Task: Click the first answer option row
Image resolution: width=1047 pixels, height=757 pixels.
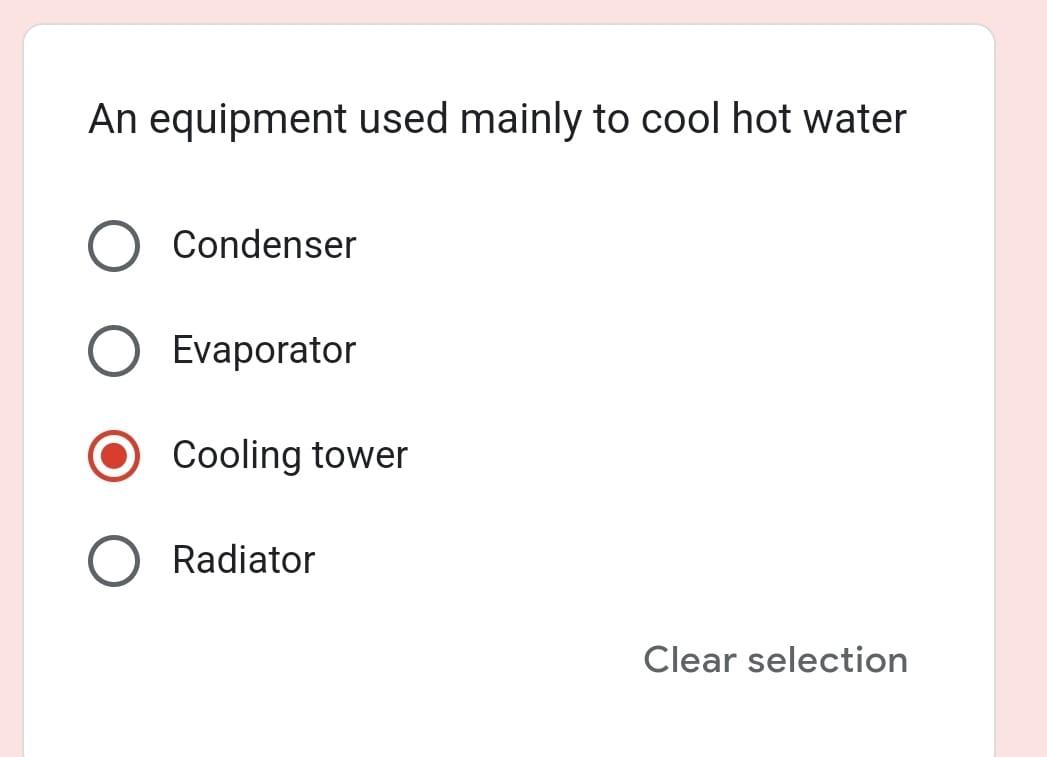Action: coord(250,245)
